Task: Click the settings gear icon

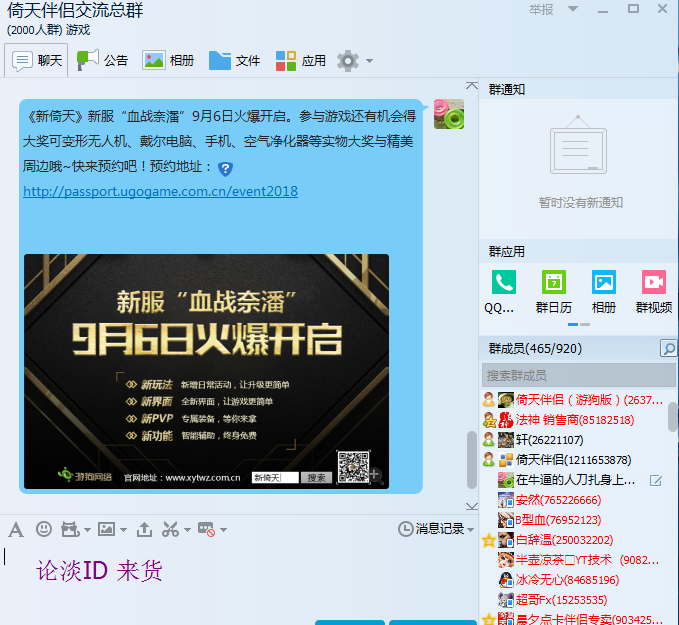Action: (x=348, y=61)
